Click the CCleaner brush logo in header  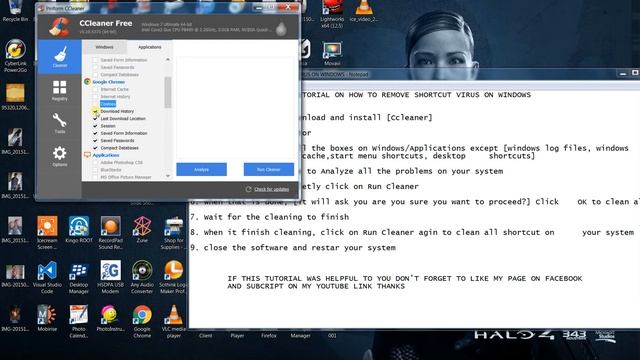[60, 27]
